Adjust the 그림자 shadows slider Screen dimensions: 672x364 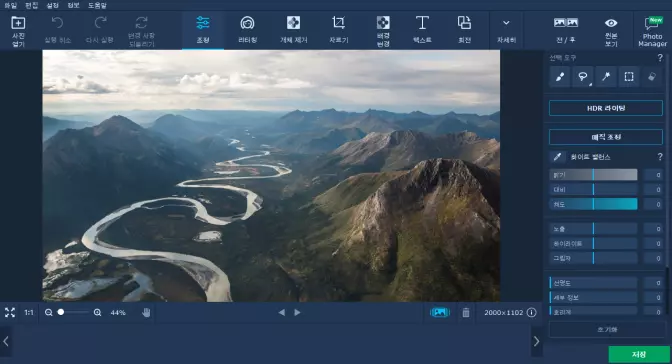pyautogui.click(x=593, y=258)
